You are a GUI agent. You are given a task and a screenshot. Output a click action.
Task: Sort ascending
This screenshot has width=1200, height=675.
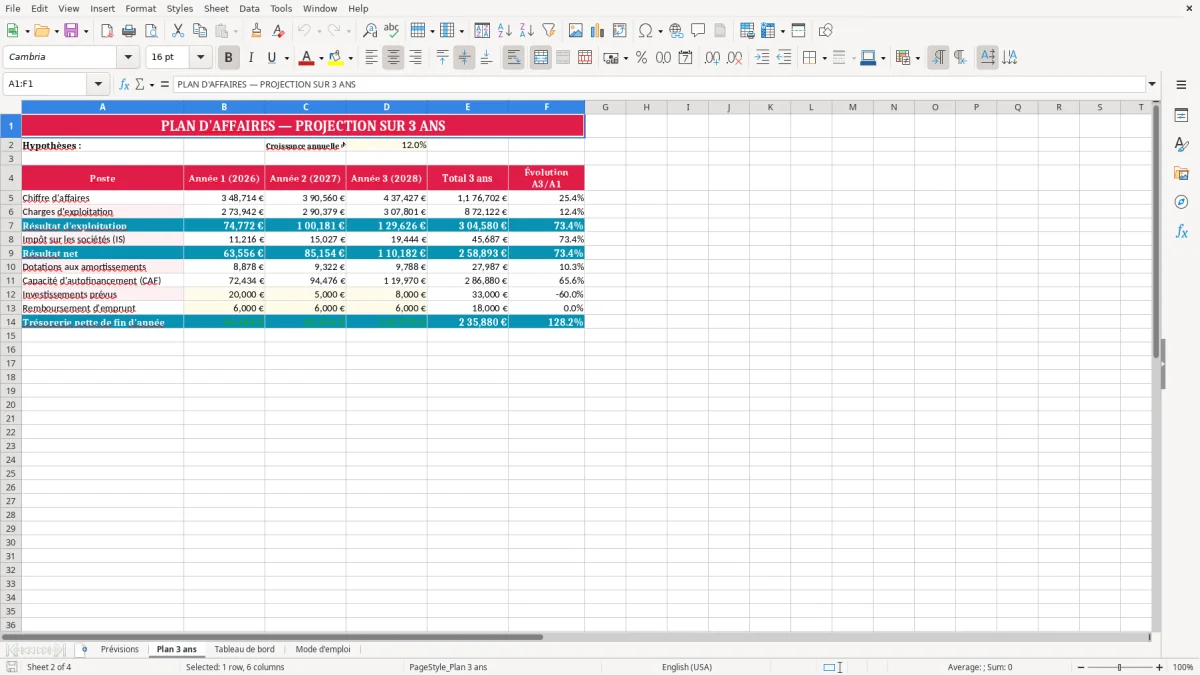505,31
